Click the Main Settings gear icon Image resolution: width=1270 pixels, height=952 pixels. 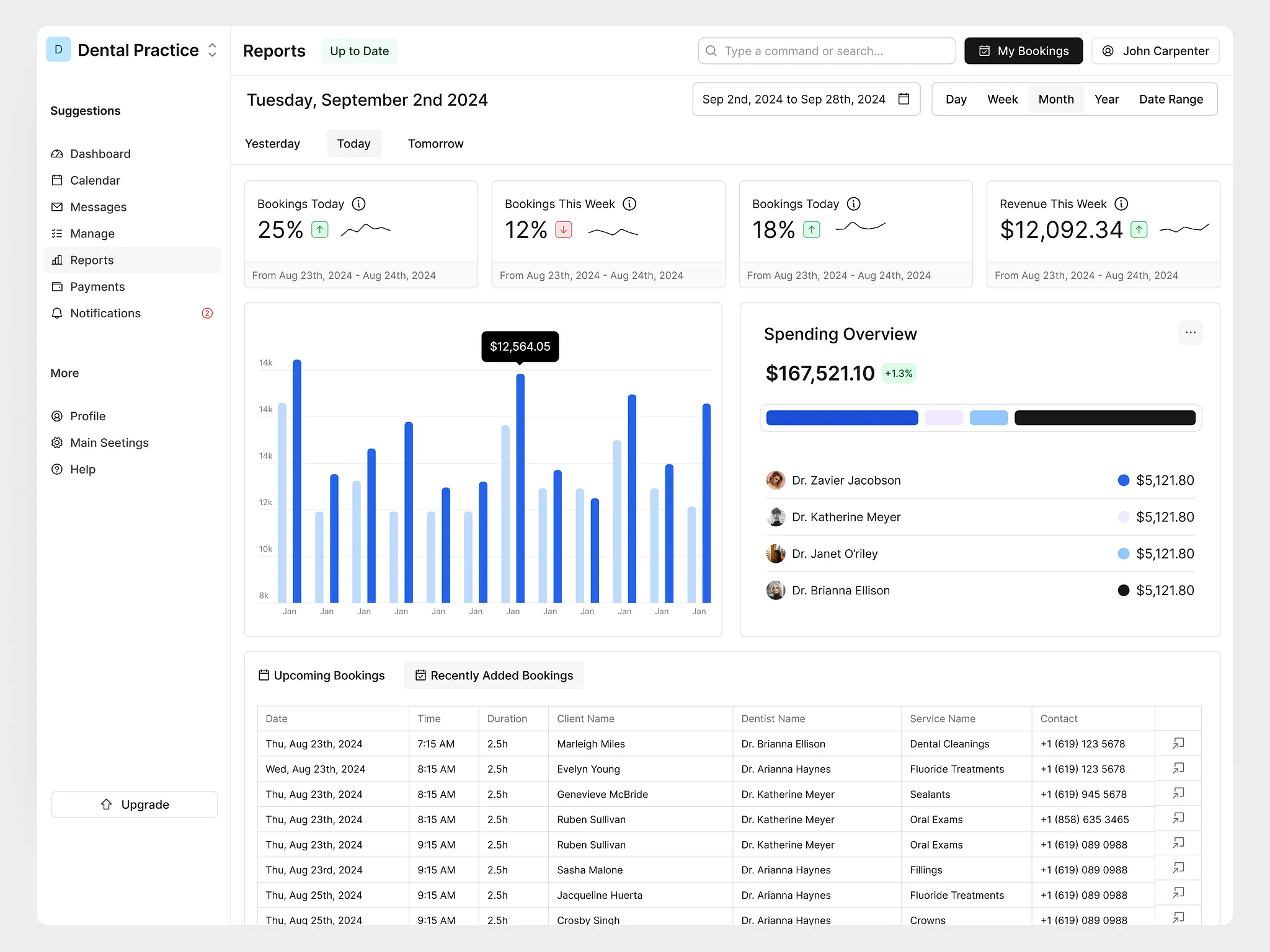pos(57,443)
